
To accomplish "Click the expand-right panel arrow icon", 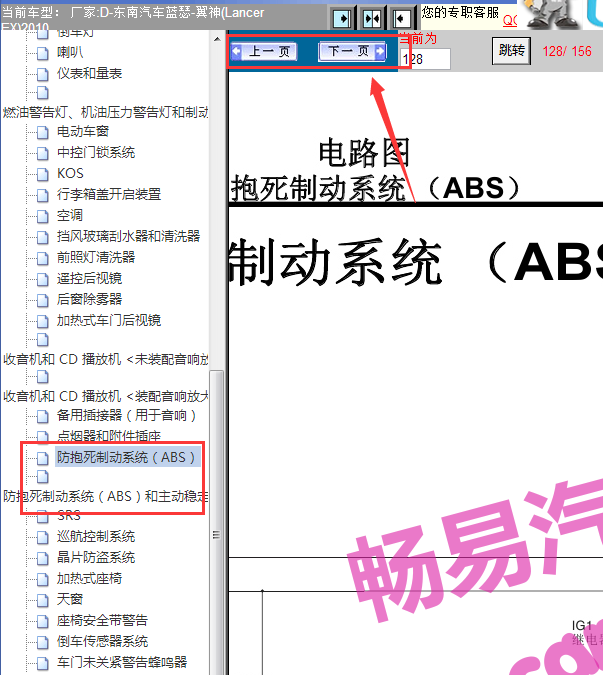I will tap(342, 19).
